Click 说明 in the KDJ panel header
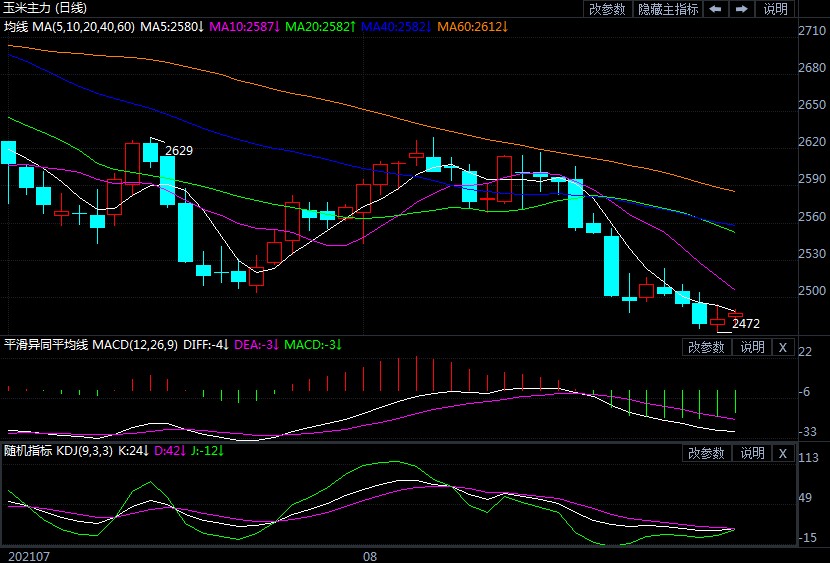 [751, 453]
